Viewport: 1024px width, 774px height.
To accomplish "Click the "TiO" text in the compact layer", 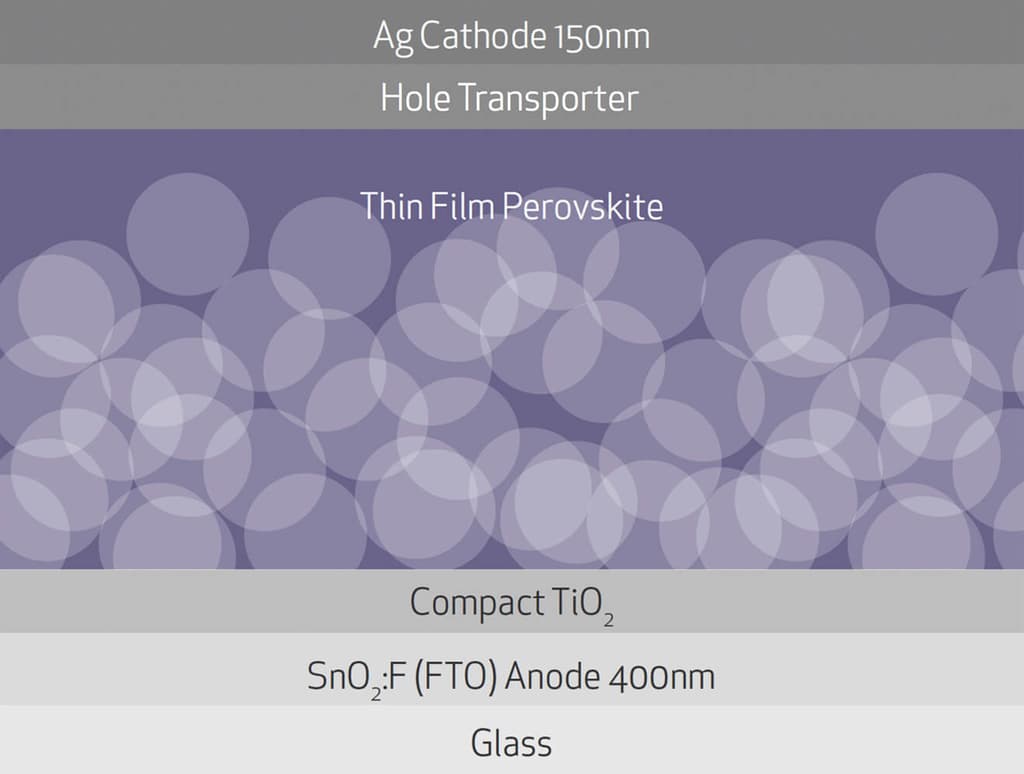I will pyautogui.click(x=575, y=602).
